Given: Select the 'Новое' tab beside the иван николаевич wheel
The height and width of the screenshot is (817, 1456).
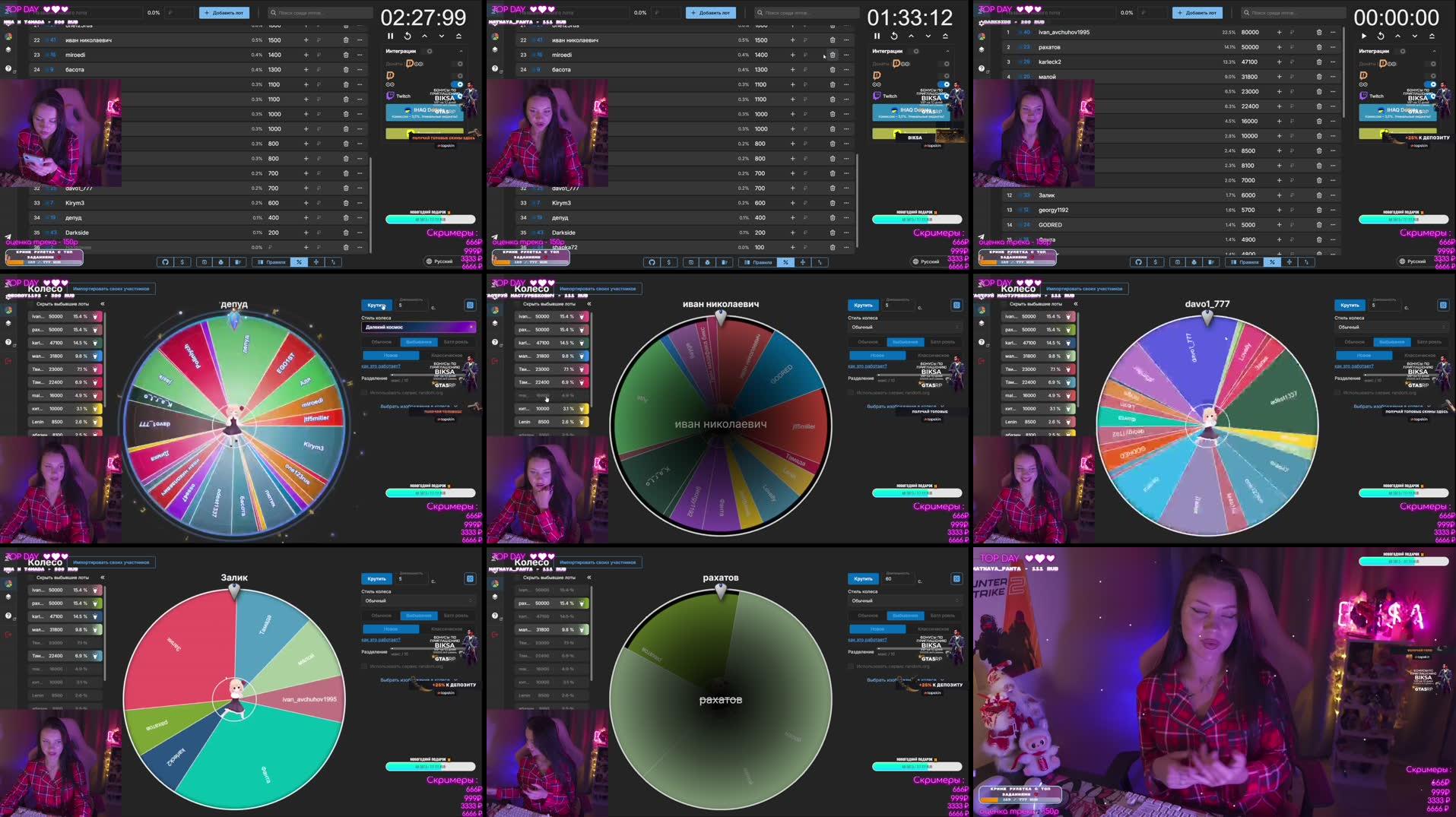Looking at the screenshot, I should 877,355.
